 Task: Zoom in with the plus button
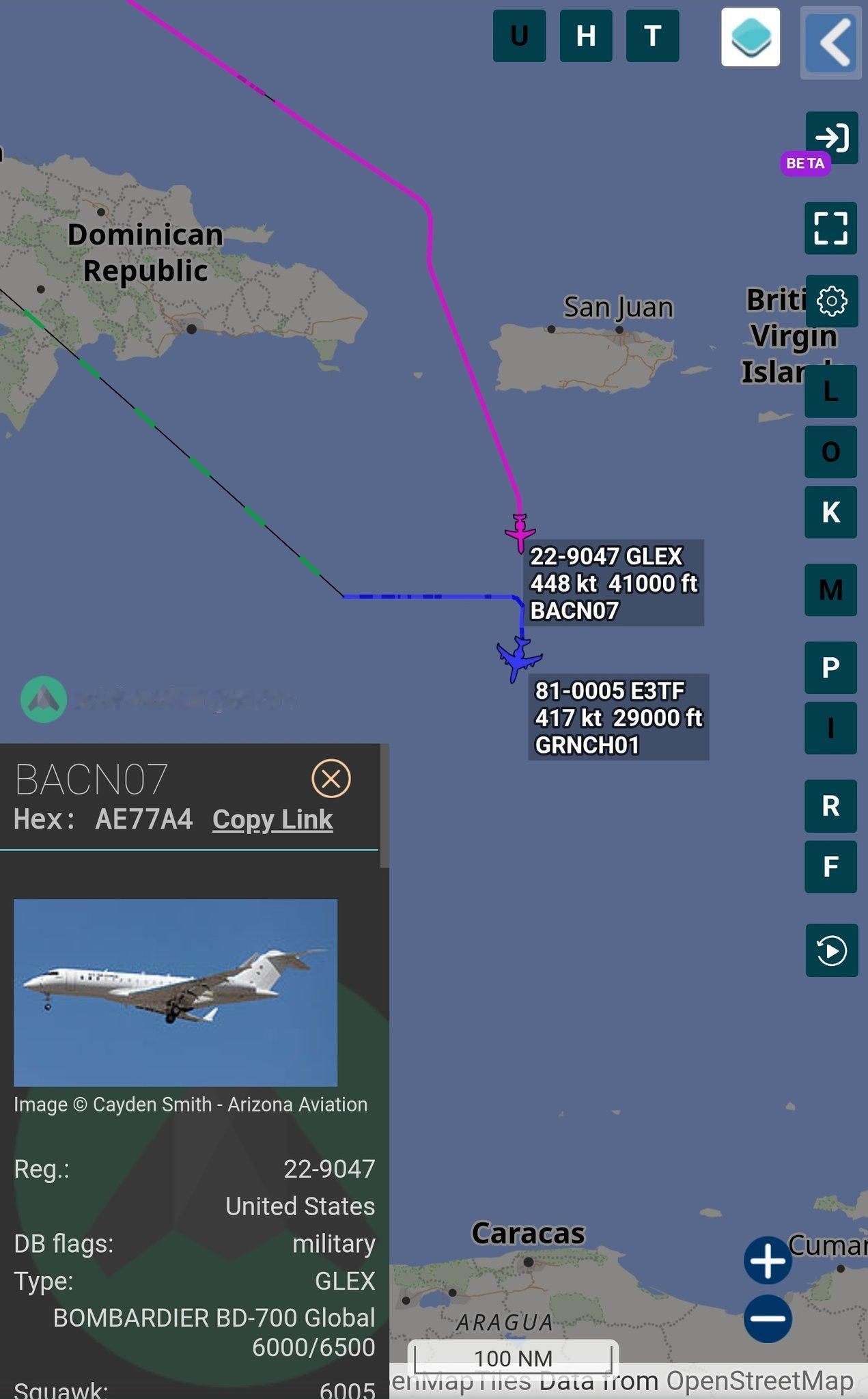[768, 1260]
